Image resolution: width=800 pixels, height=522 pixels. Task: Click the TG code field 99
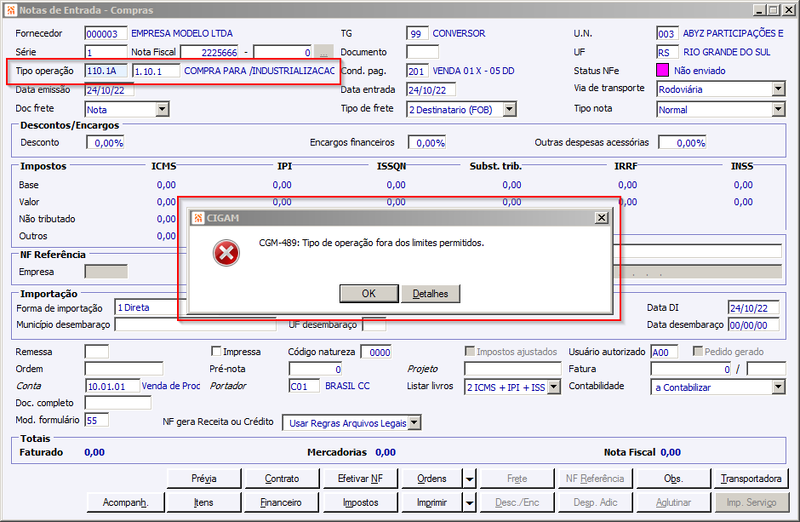[417, 34]
